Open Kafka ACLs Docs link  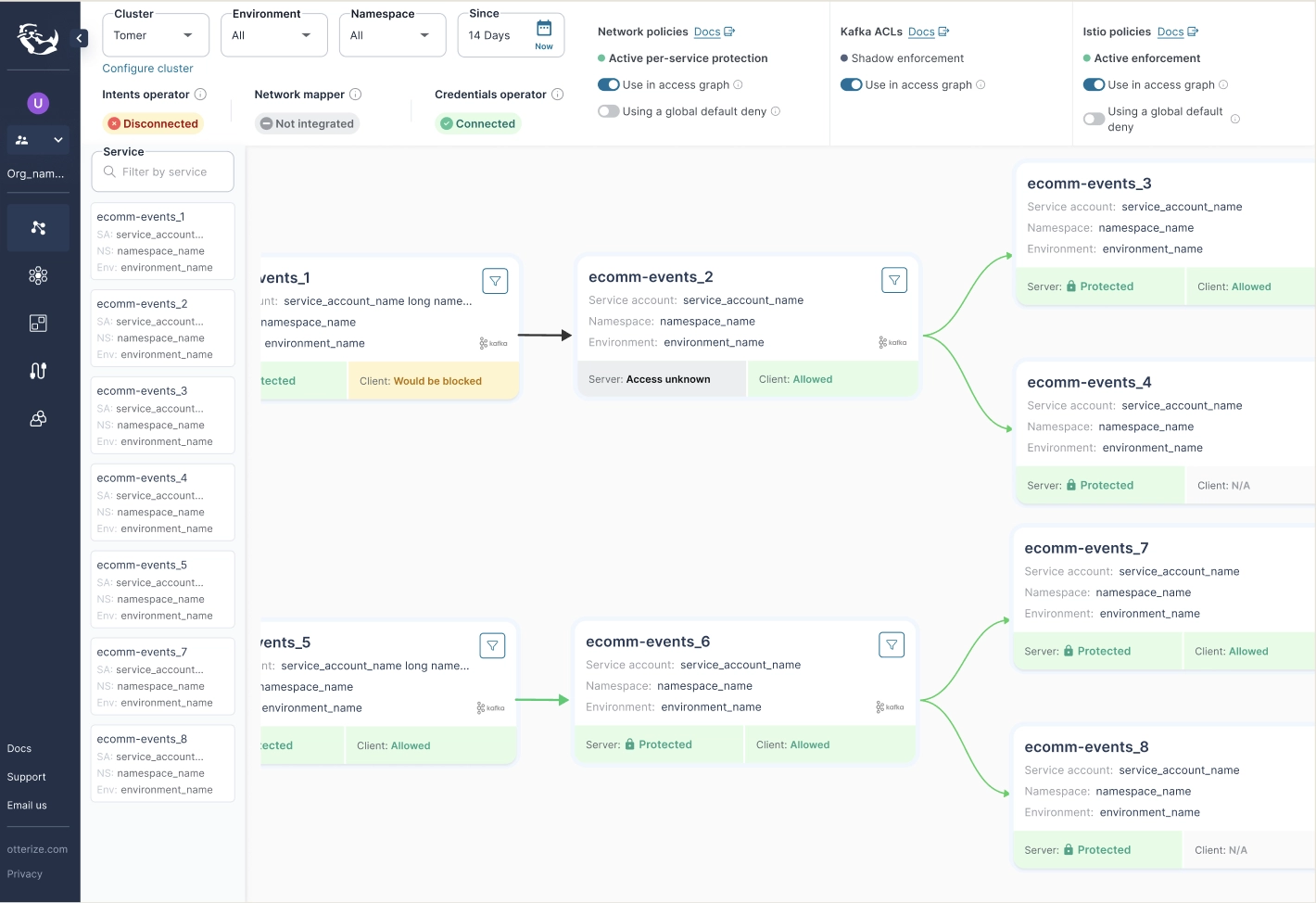929,32
